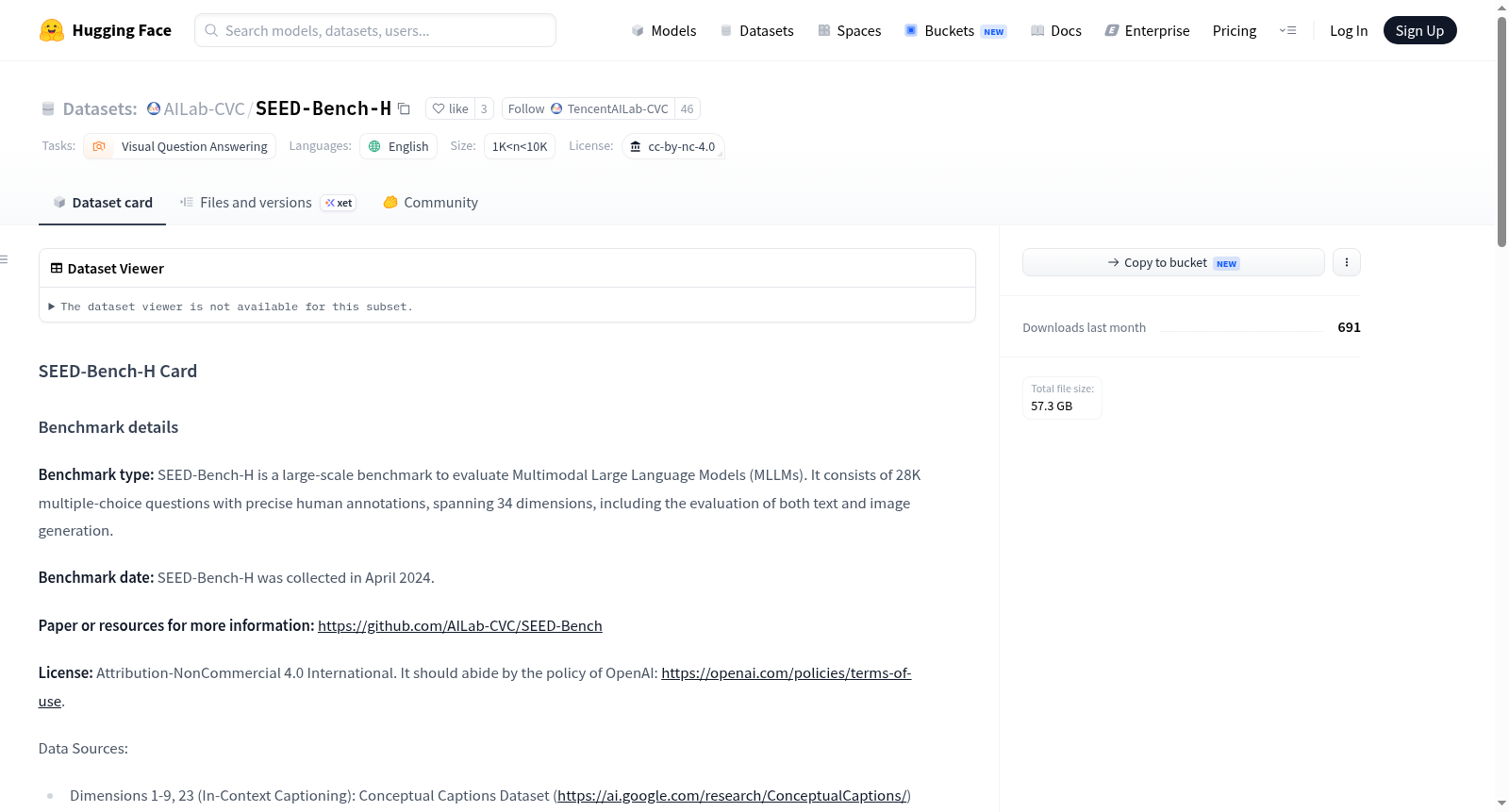Click the page vertical scrollbar

(1501, 132)
